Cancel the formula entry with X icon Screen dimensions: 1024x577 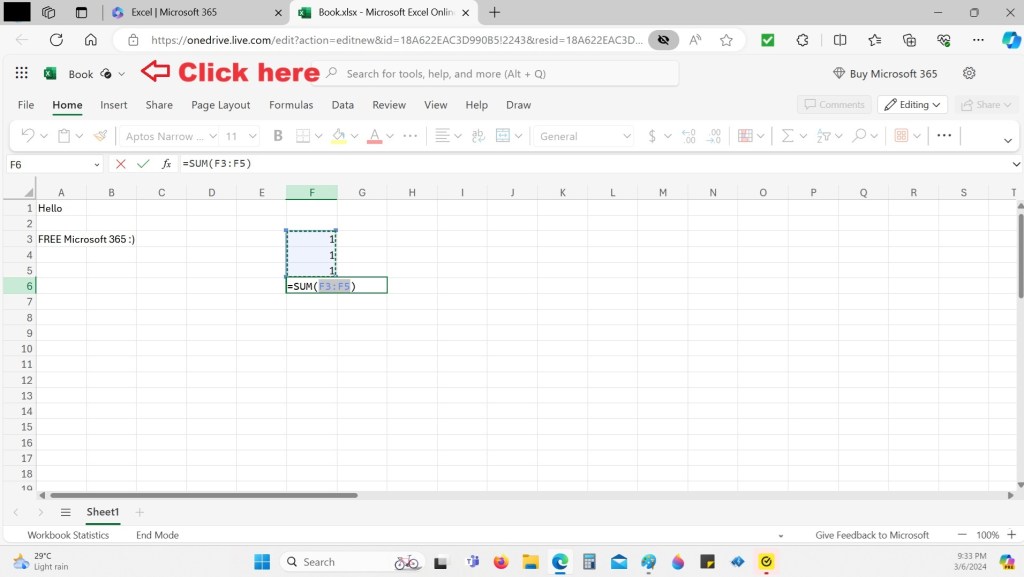121,164
